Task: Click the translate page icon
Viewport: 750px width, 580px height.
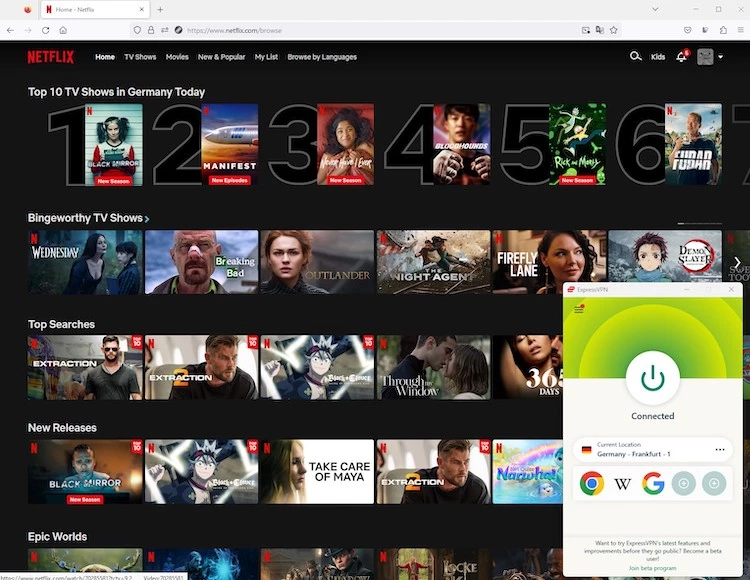Action: [600, 30]
